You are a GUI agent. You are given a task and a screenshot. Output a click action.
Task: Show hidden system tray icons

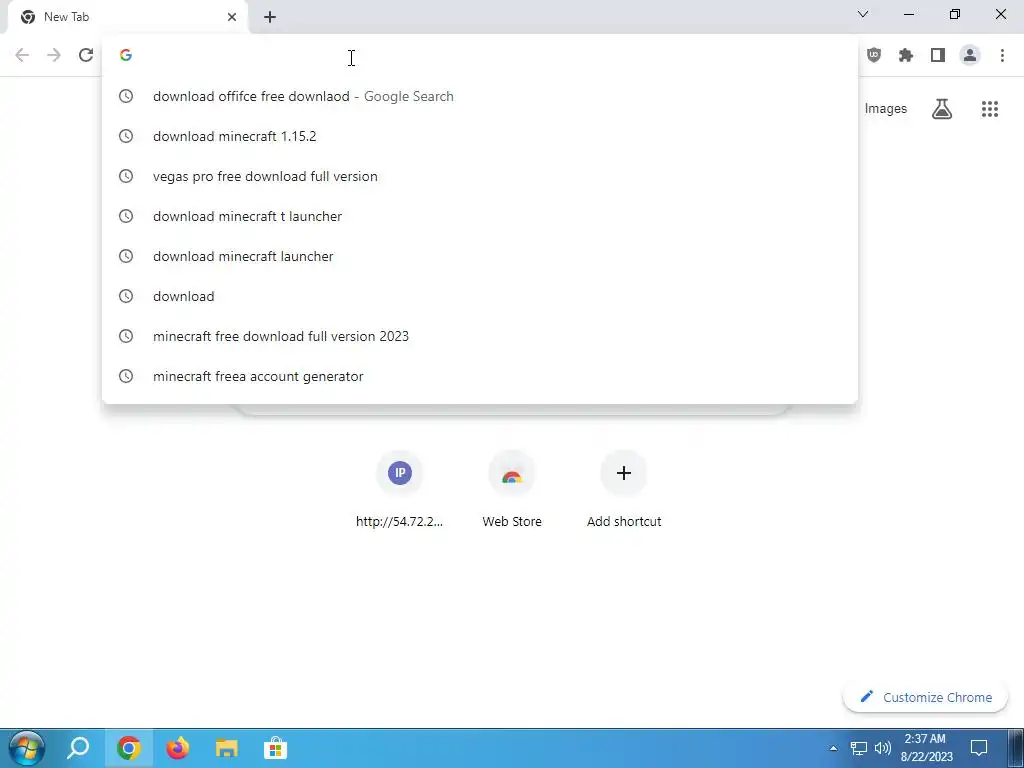pyautogui.click(x=833, y=748)
